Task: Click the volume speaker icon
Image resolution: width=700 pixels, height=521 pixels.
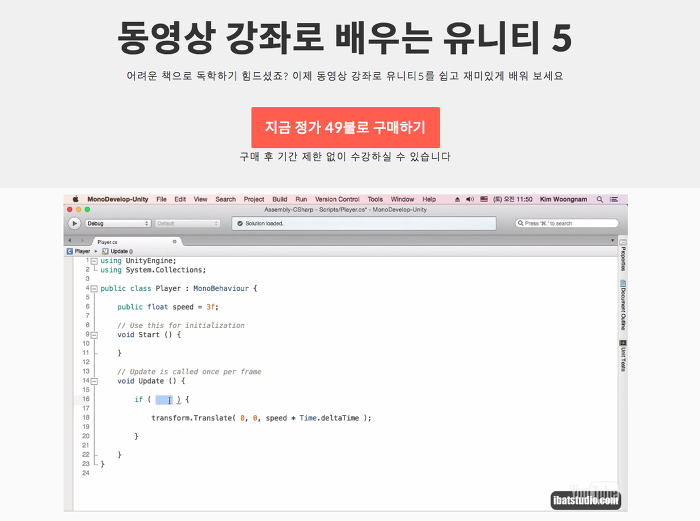Action: (470, 200)
